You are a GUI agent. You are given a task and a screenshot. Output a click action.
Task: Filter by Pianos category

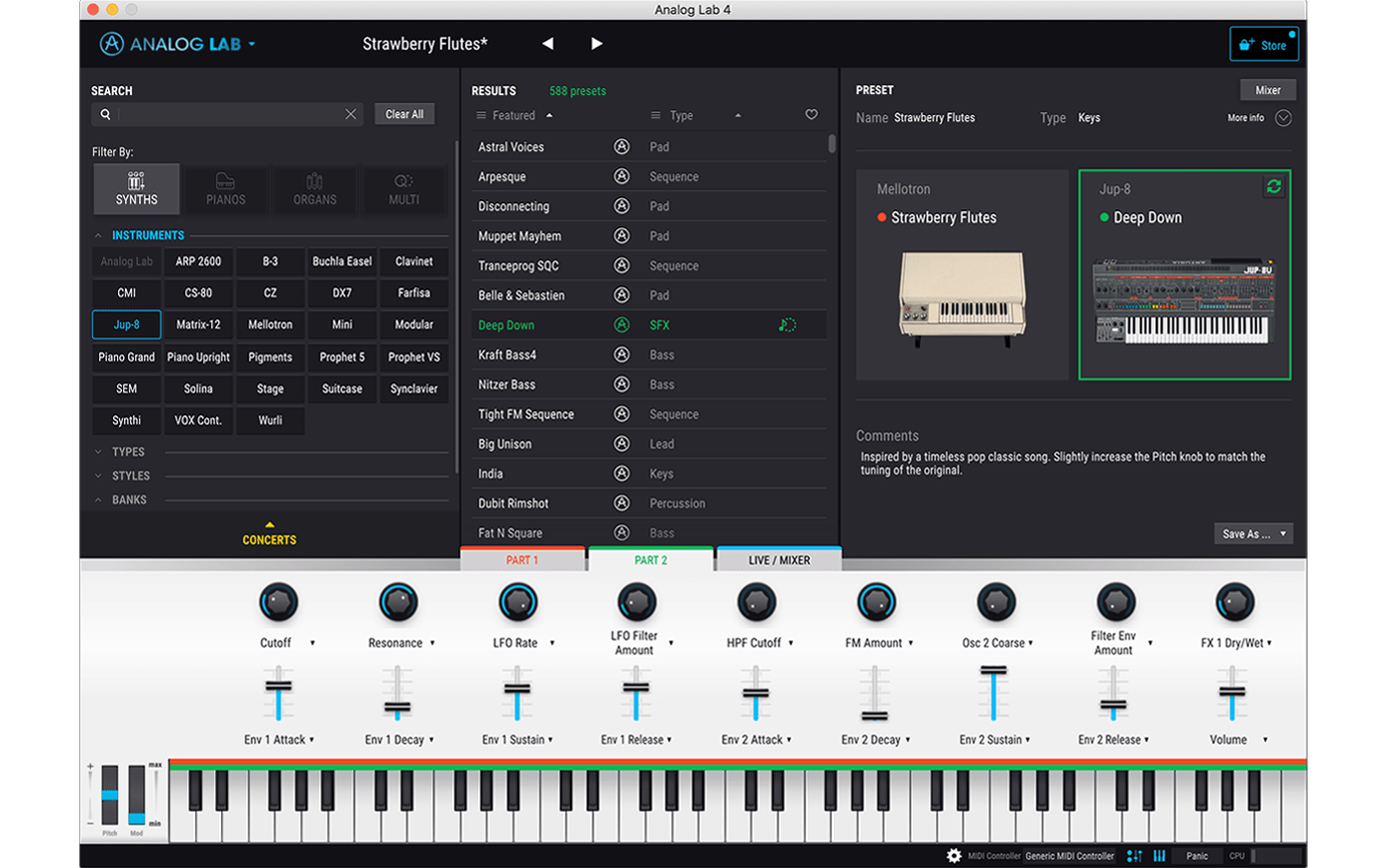(225, 189)
